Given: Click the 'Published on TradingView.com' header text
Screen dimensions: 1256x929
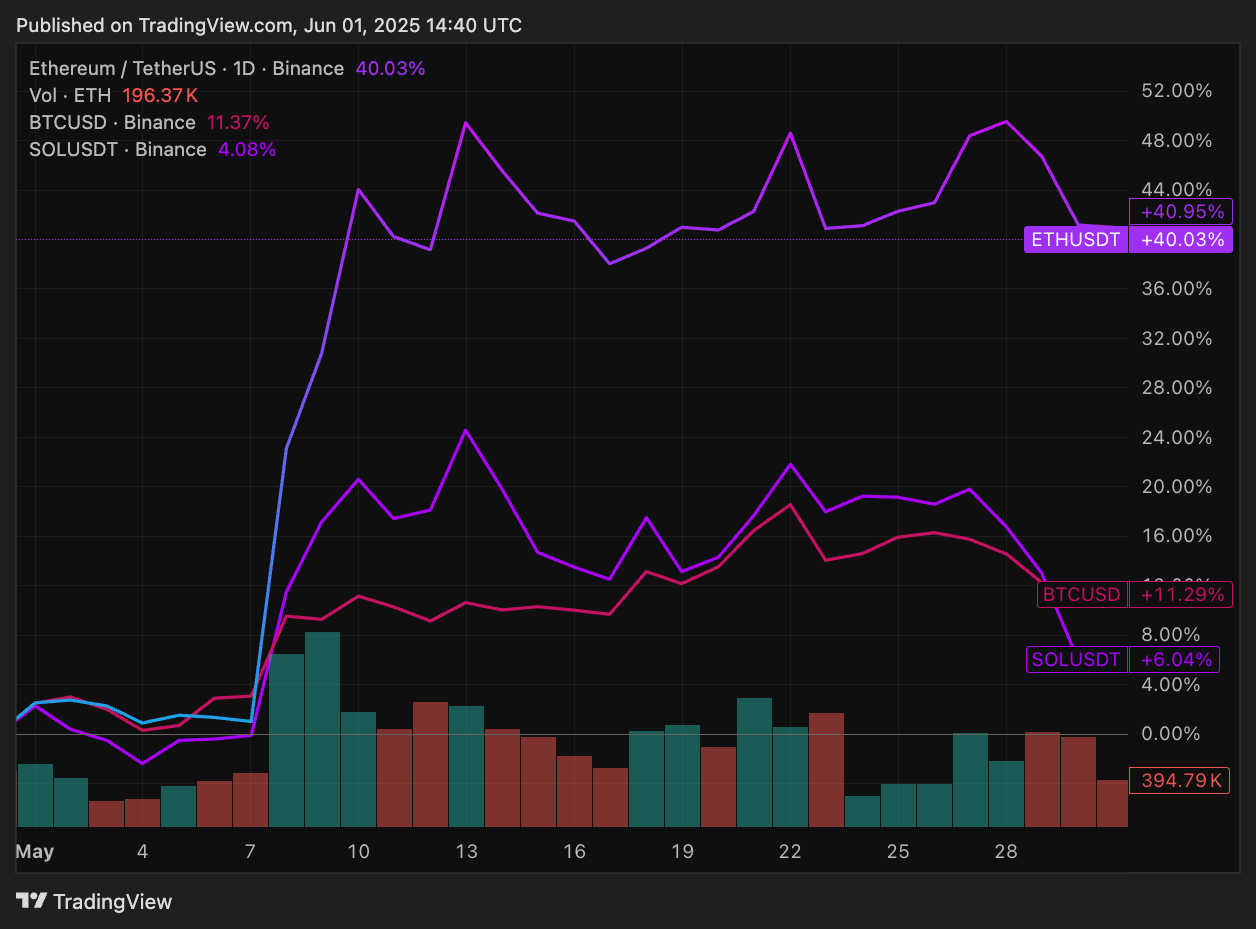Looking at the screenshot, I should [x=269, y=25].
